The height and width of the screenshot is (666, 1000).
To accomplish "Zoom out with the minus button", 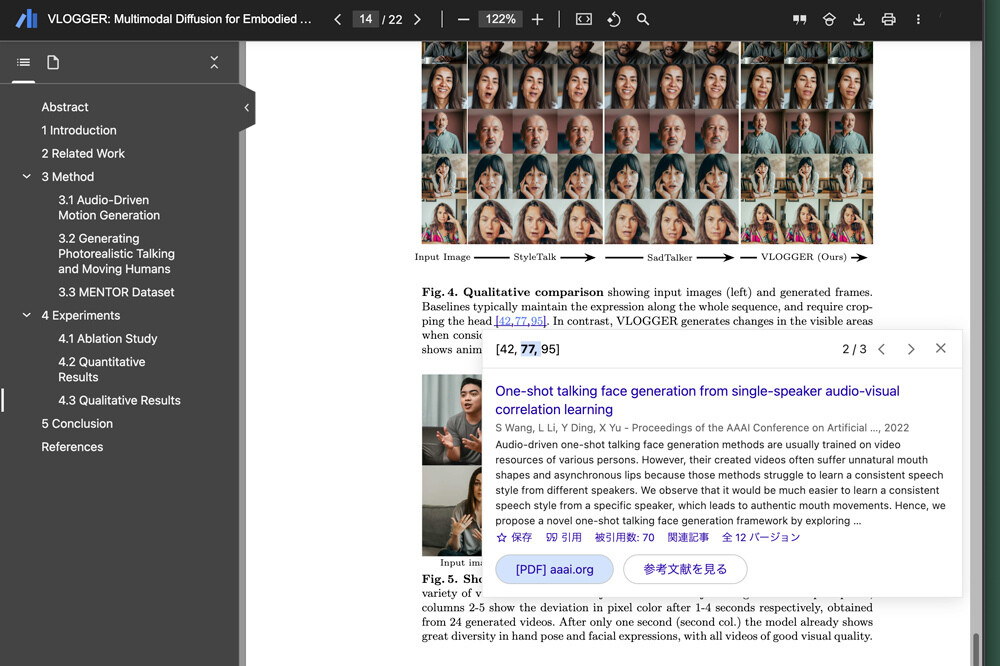I will 463,19.
